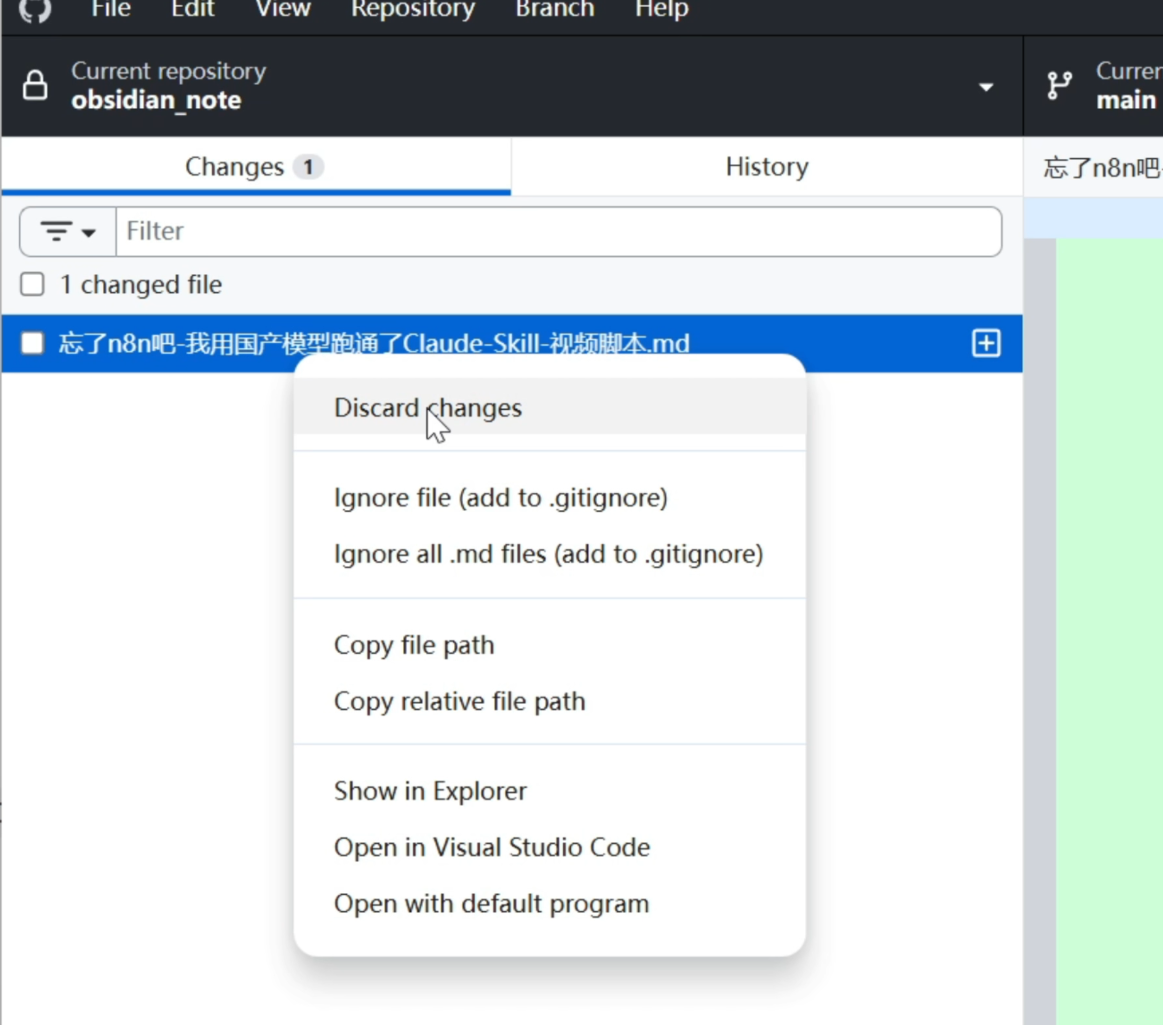Open the current branch main selector
This screenshot has width=1163, height=1025.
tap(1093, 86)
